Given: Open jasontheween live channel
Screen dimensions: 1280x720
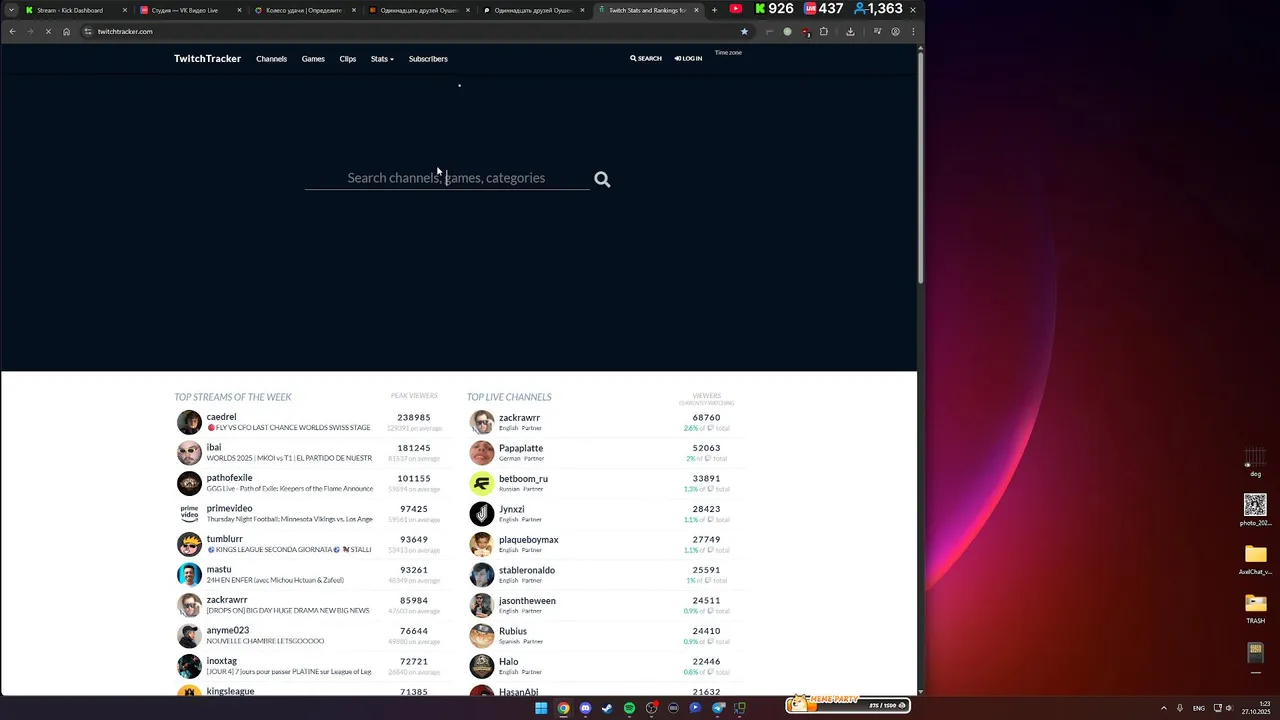Looking at the screenshot, I should [527, 600].
